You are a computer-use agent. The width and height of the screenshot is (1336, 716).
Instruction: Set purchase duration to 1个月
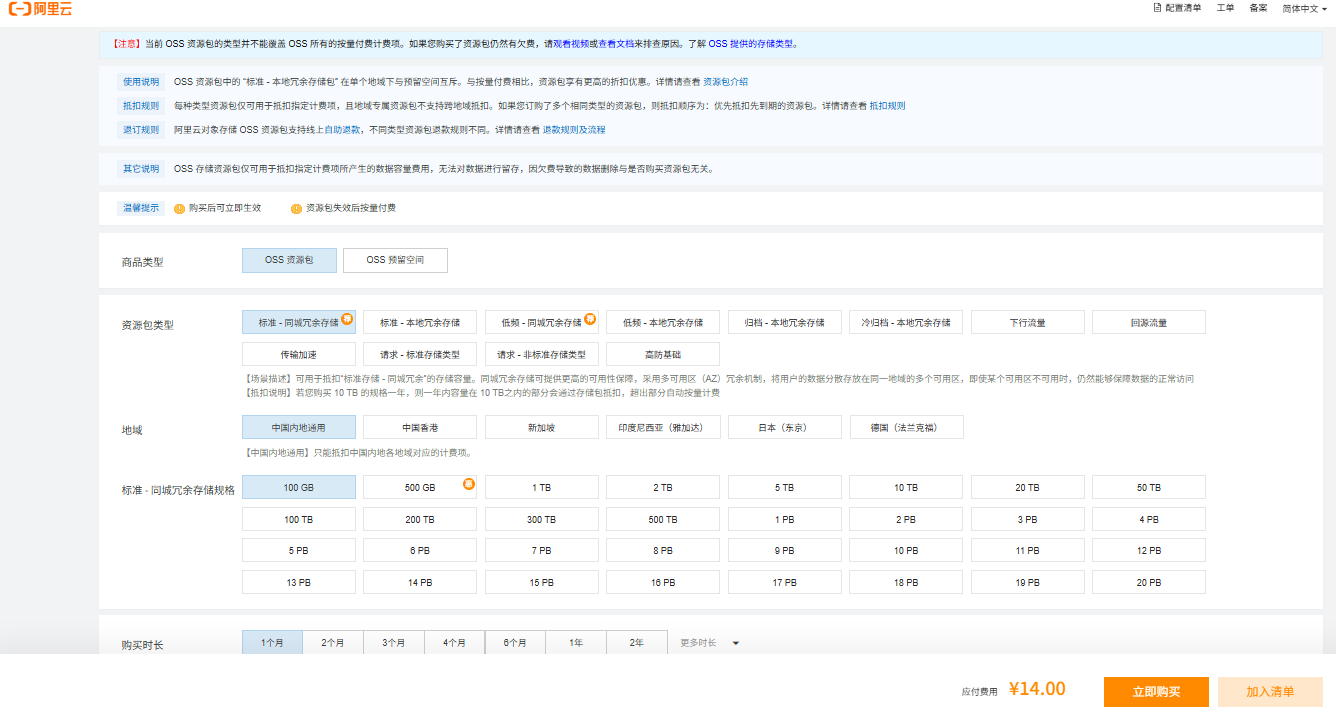point(272,643)
